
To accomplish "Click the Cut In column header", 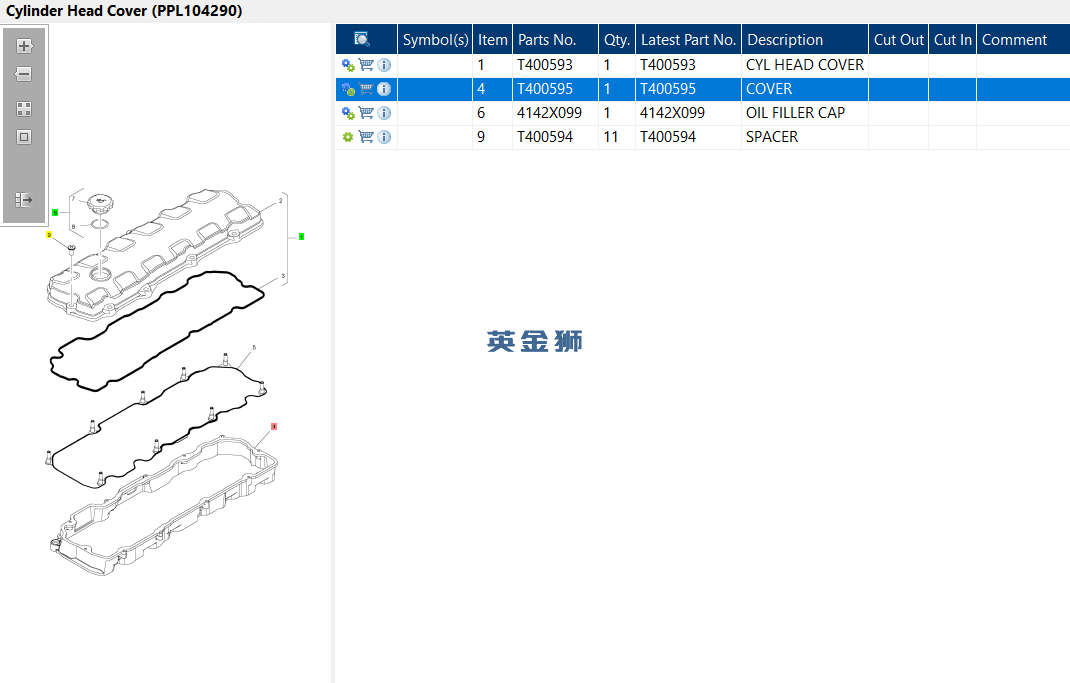I will click(x=953, y=40).
